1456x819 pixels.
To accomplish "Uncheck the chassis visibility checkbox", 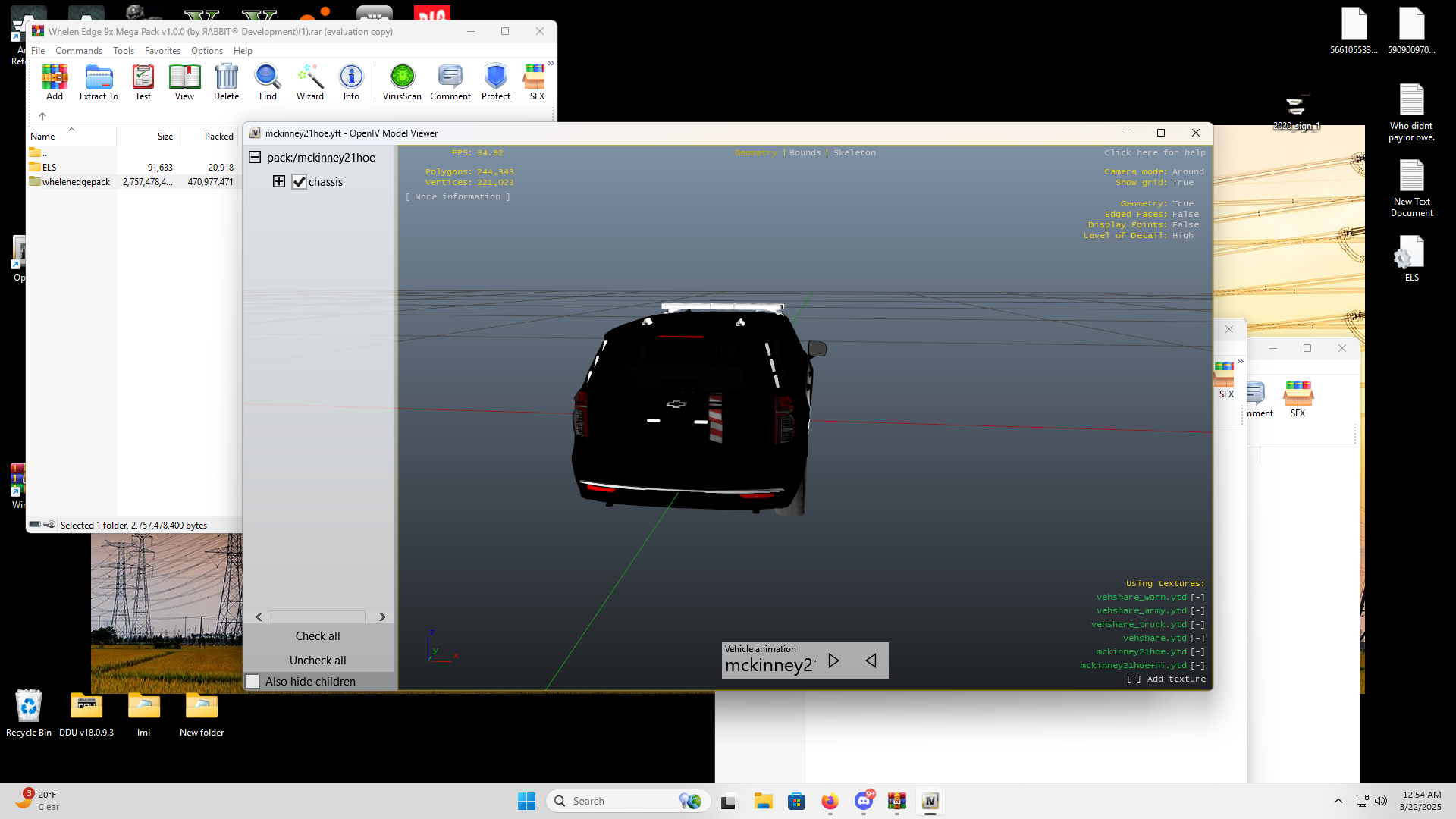I will coord(300,182).
